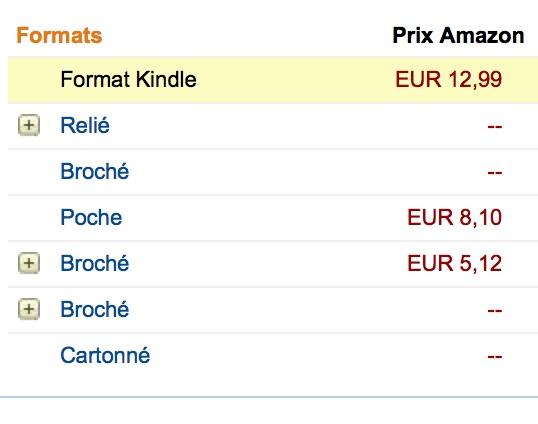Open the Poche format link
The image size is (538, 424).
click(91, 217)
